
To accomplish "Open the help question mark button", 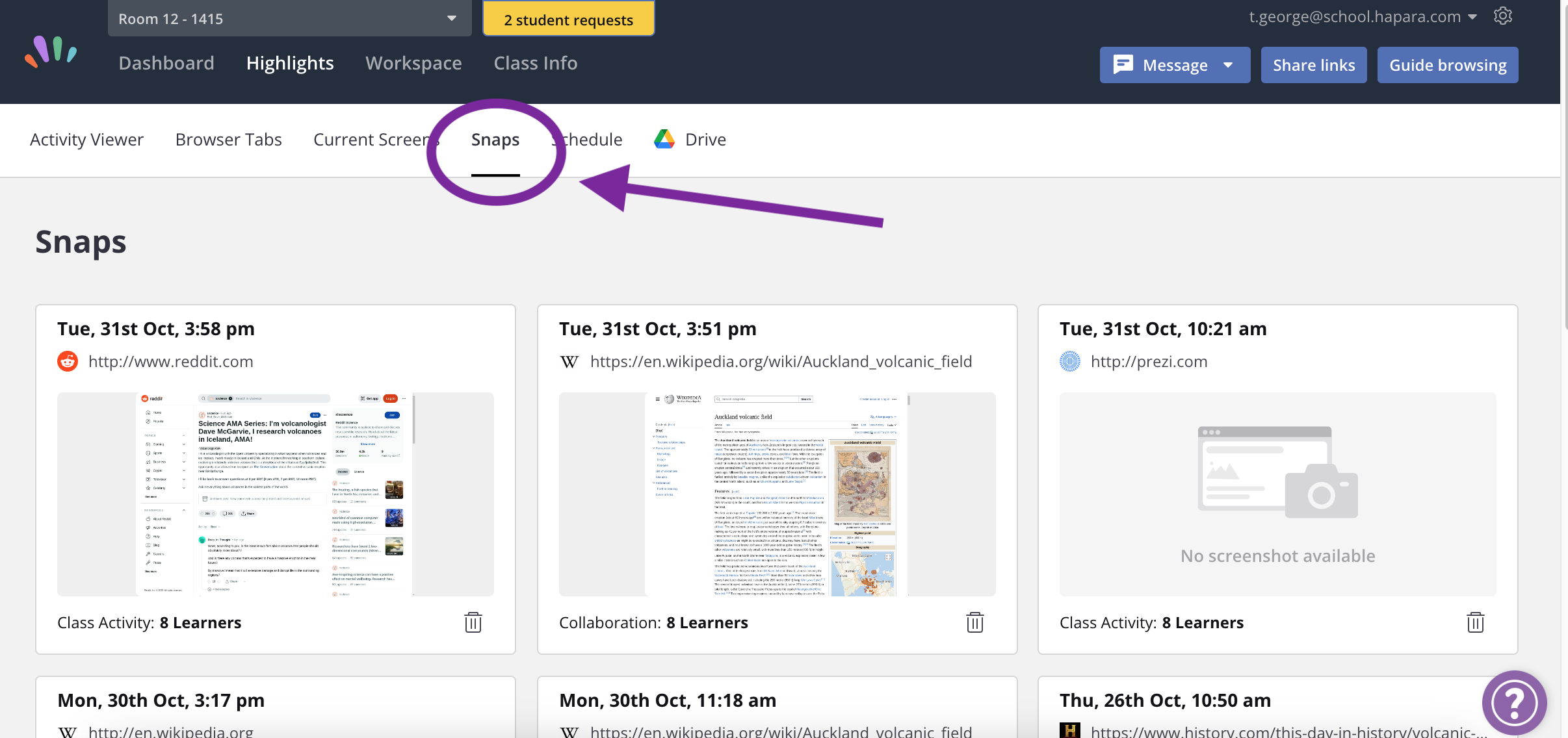I will coord(1515,702).
